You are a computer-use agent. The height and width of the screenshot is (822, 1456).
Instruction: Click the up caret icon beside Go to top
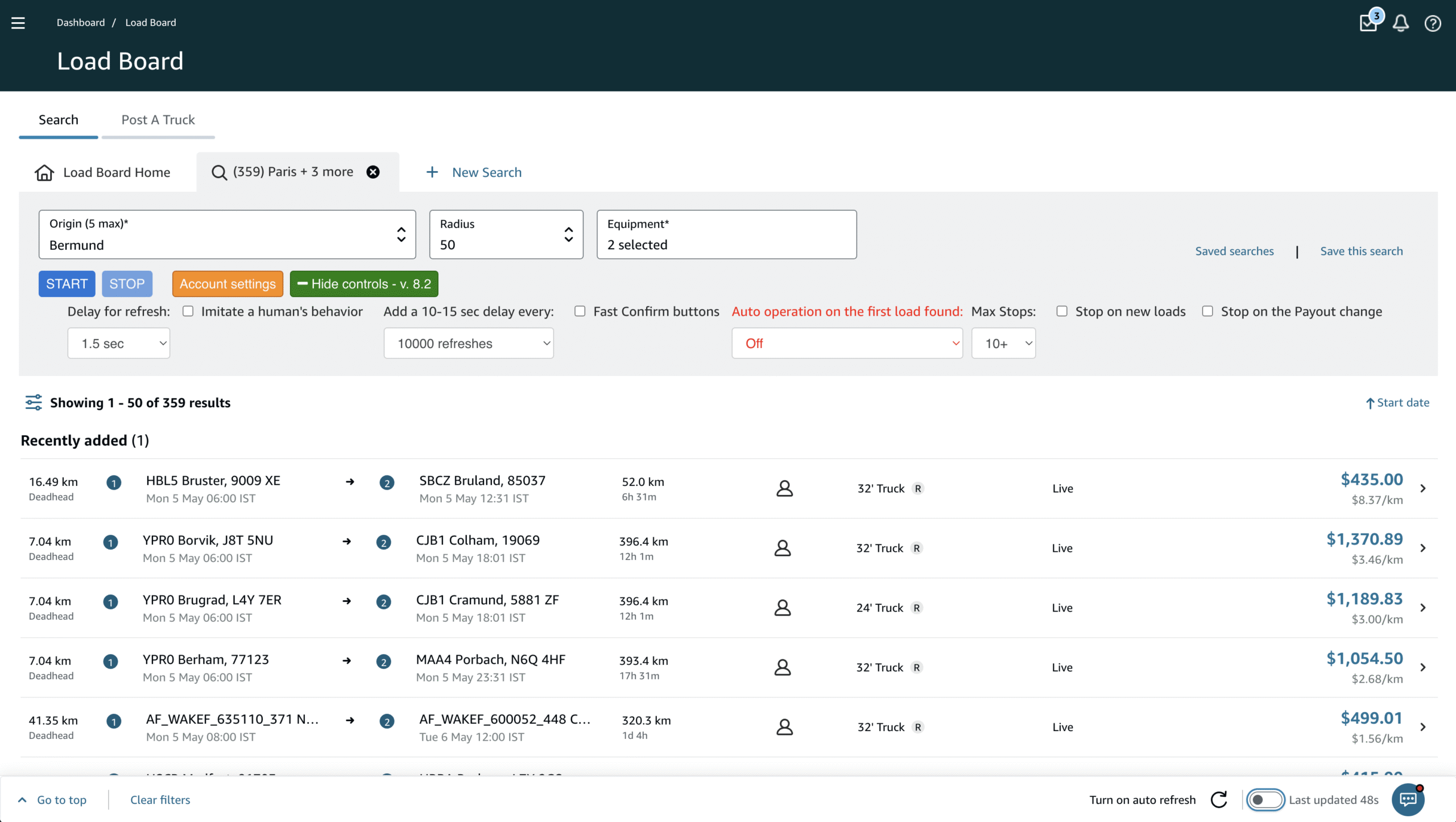22,799
